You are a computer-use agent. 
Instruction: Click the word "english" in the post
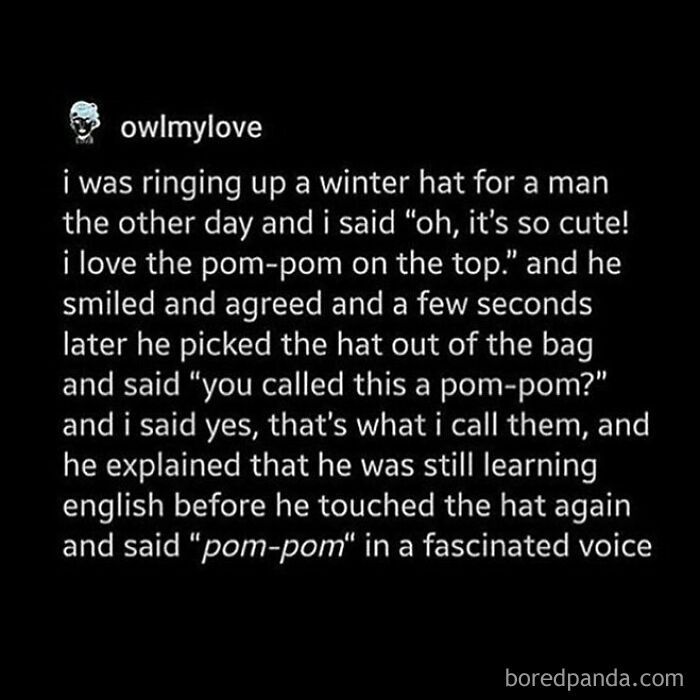click(x=113, y=506)
